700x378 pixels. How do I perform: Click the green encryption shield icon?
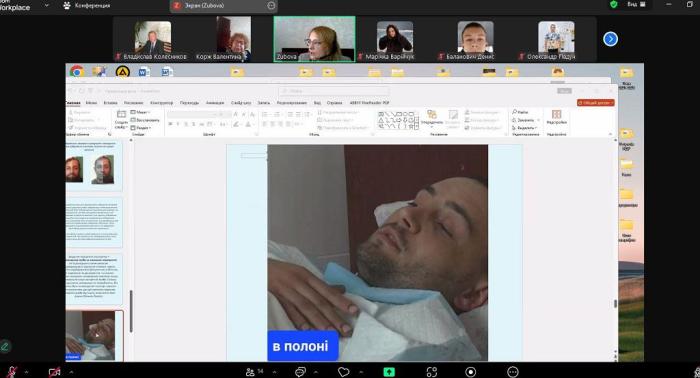coord(614,4)
